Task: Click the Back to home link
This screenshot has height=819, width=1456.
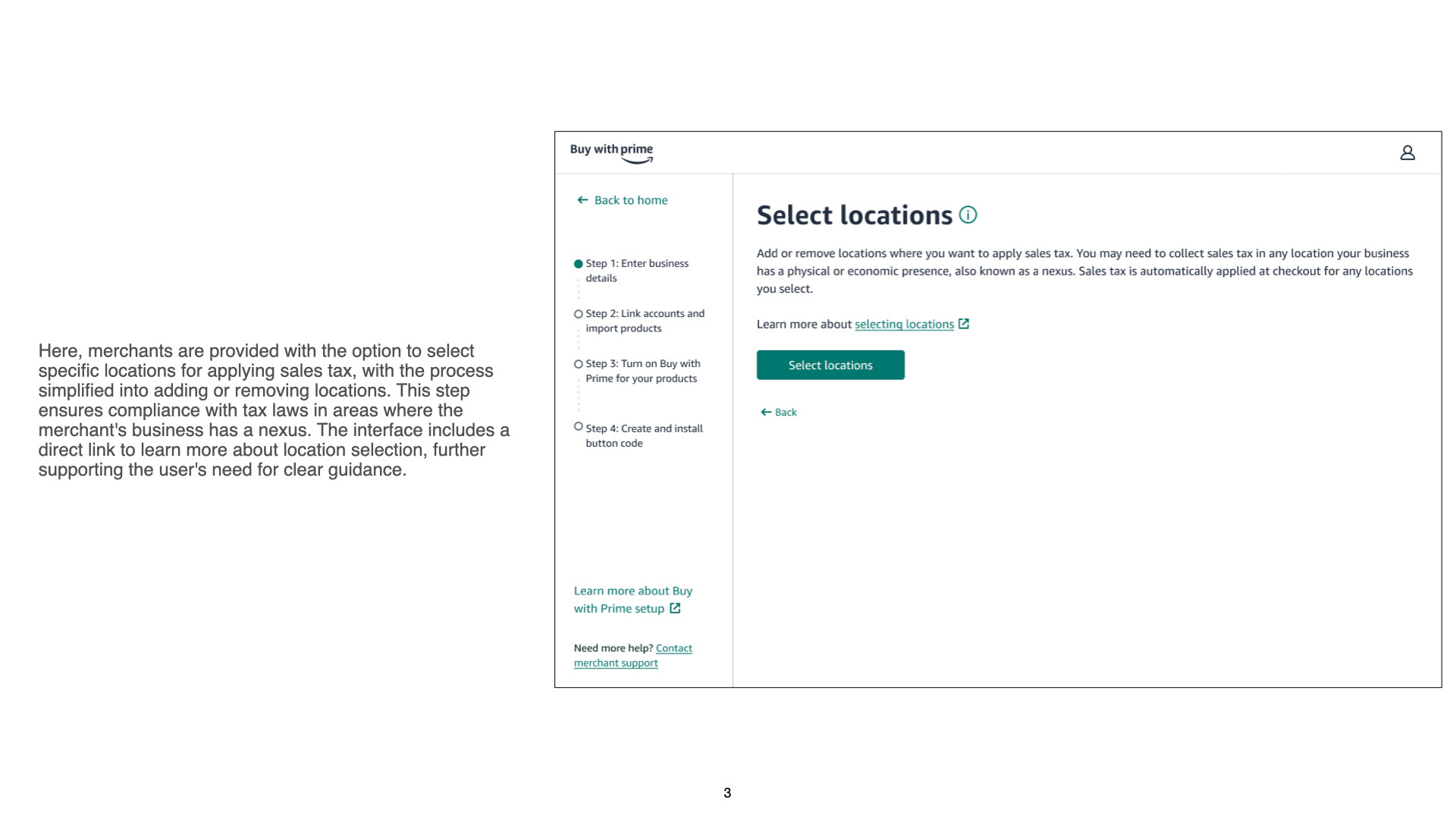Action: pos(631,200)
